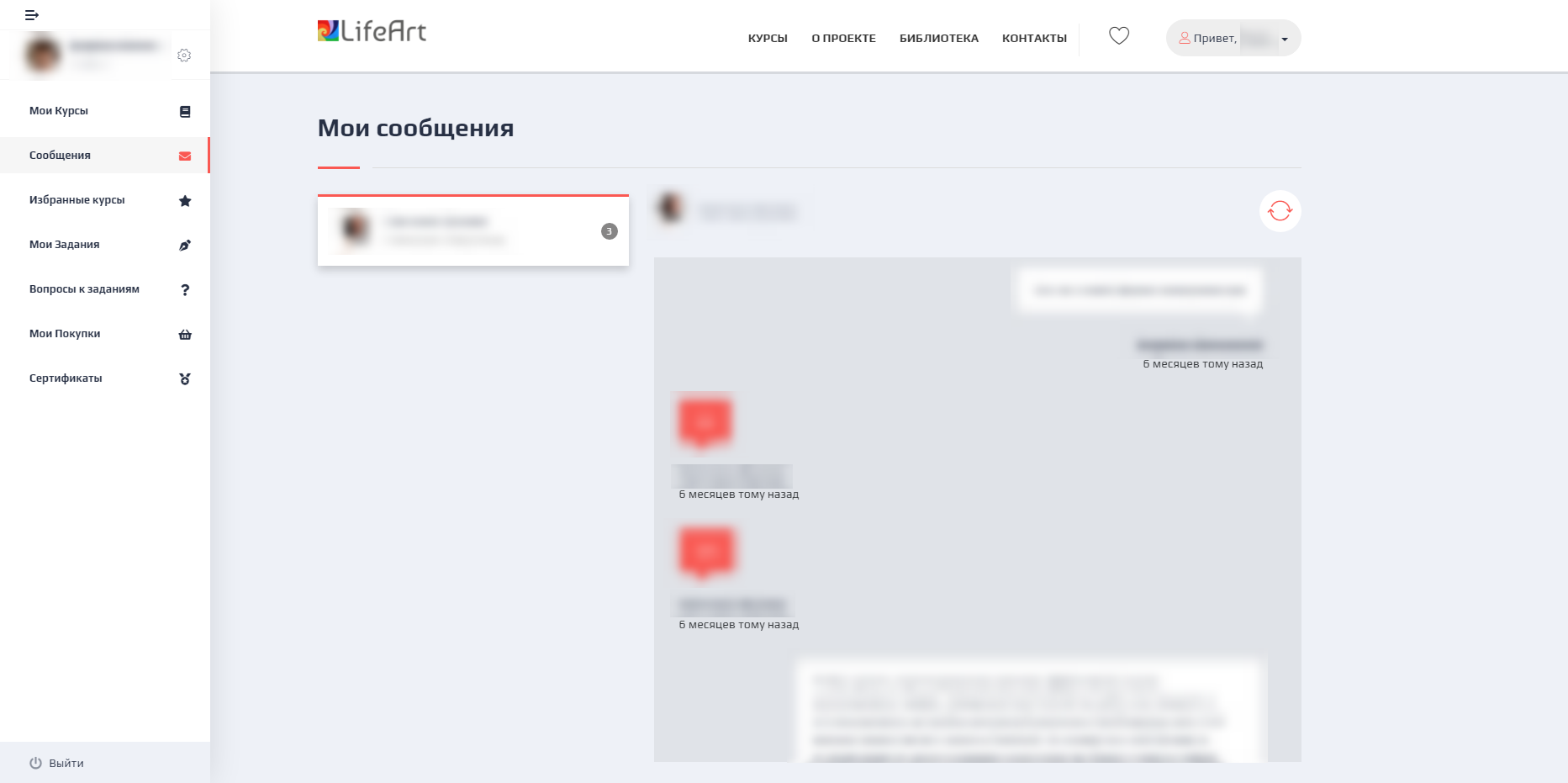Click the question mark icon for Вопросы к заданиям

[x=185, y=290]
